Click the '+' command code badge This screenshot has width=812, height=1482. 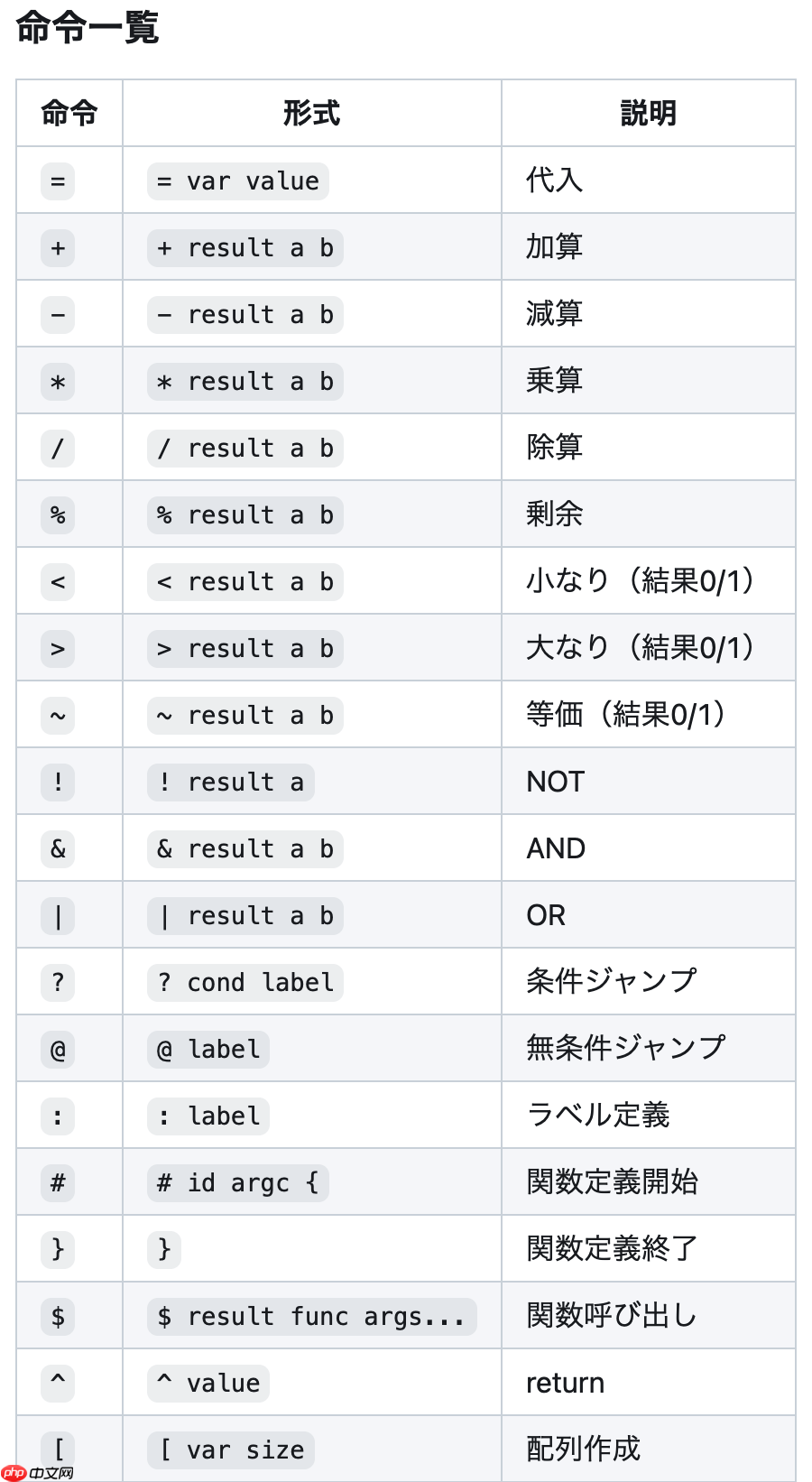click(58, 248)
